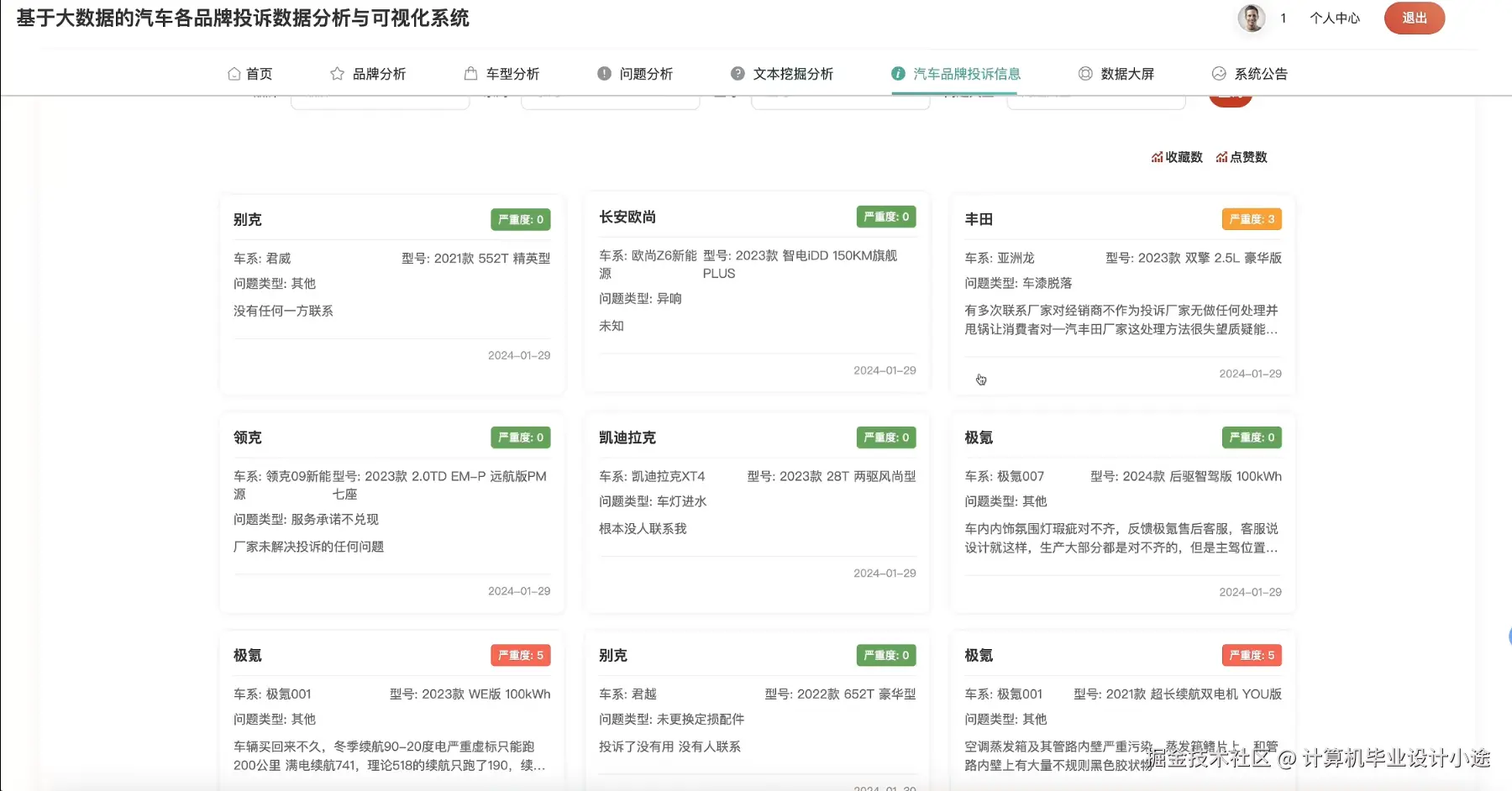Click the user avatar in the top-right corner

(x=1251, y=18)
